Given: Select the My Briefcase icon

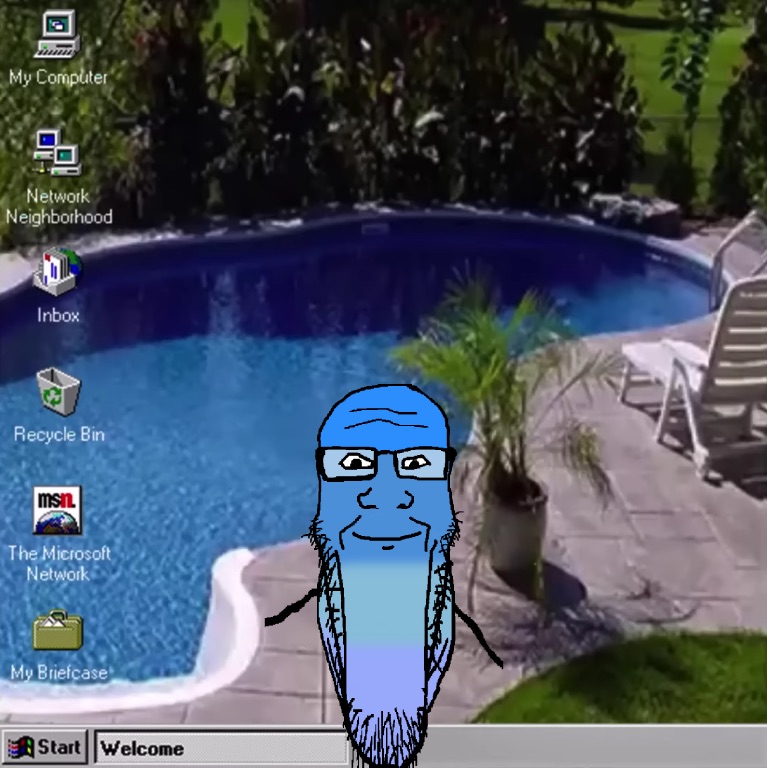Looking at the screenshot, I should pyautogui.click(x=58, y=631).
